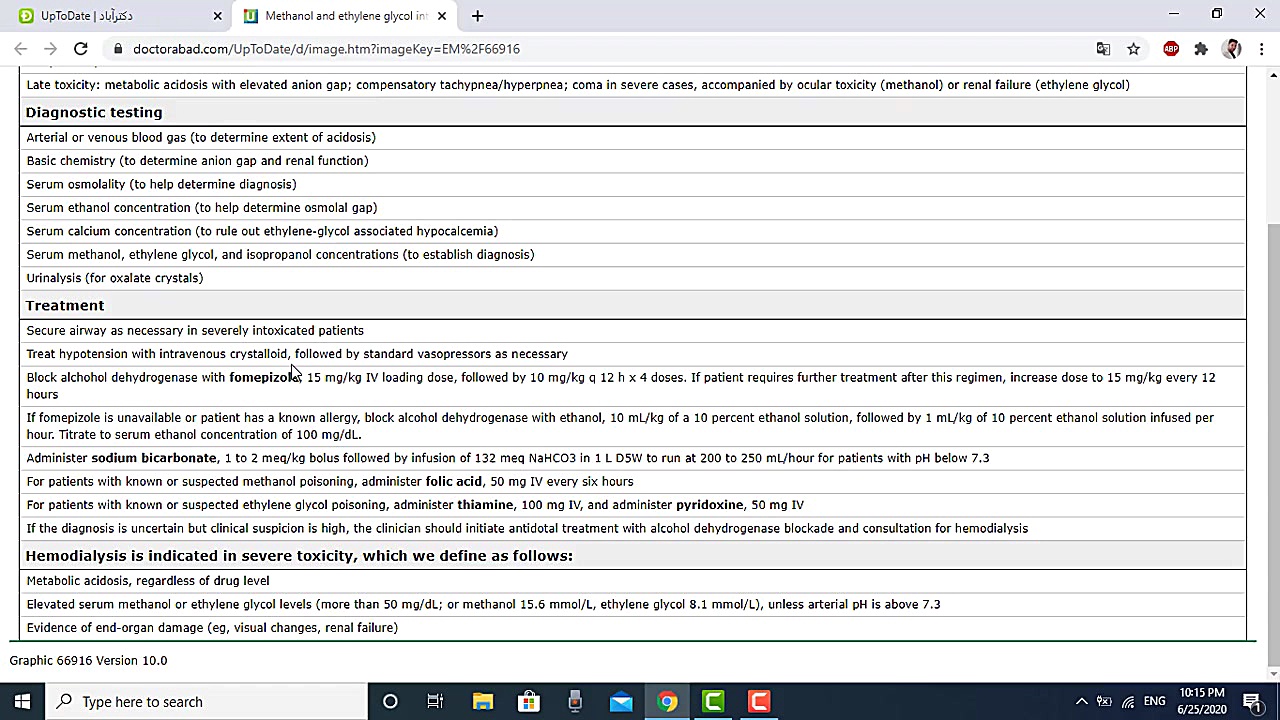Click Urinalysis (for oxalate crystals) row
The width and height of the screenshot is (1280, 720).
click(633, 278)
